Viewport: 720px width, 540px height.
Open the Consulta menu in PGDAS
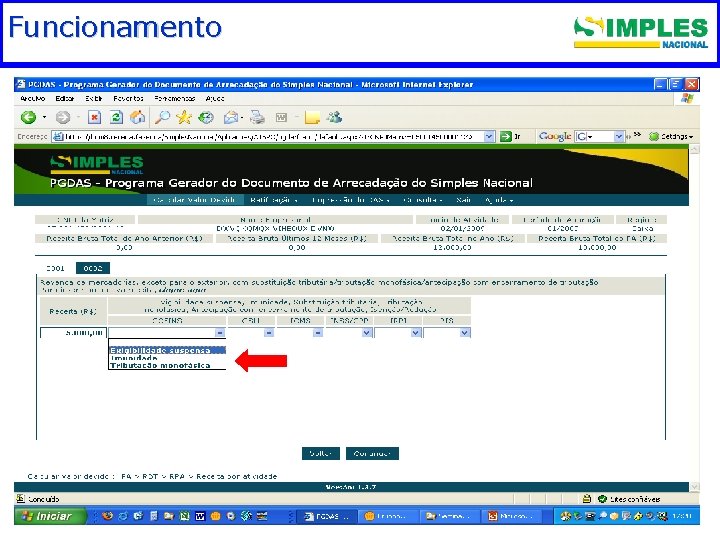(x=422, y=200)
